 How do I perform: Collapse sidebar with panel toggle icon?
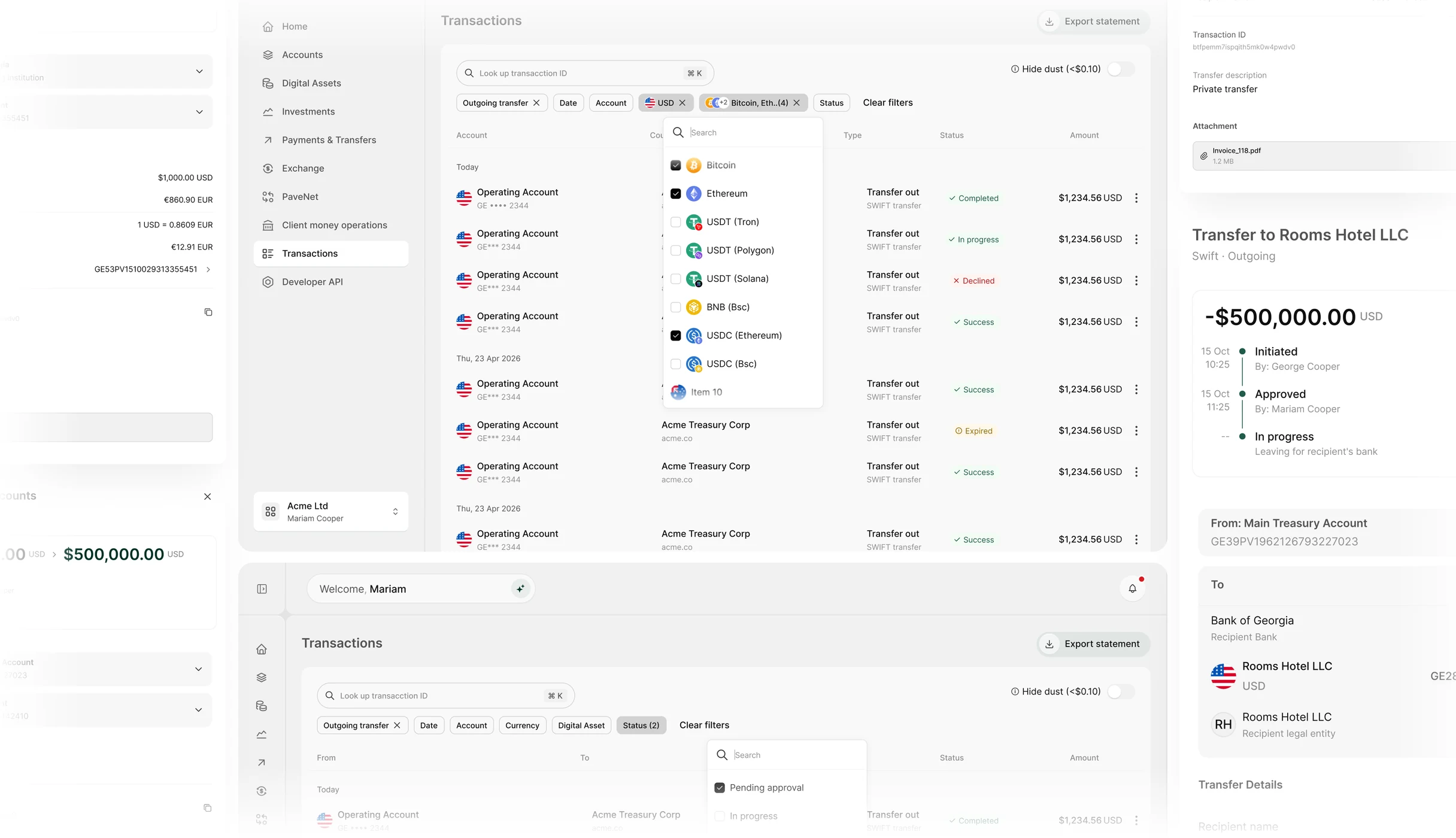click(262, 589)
